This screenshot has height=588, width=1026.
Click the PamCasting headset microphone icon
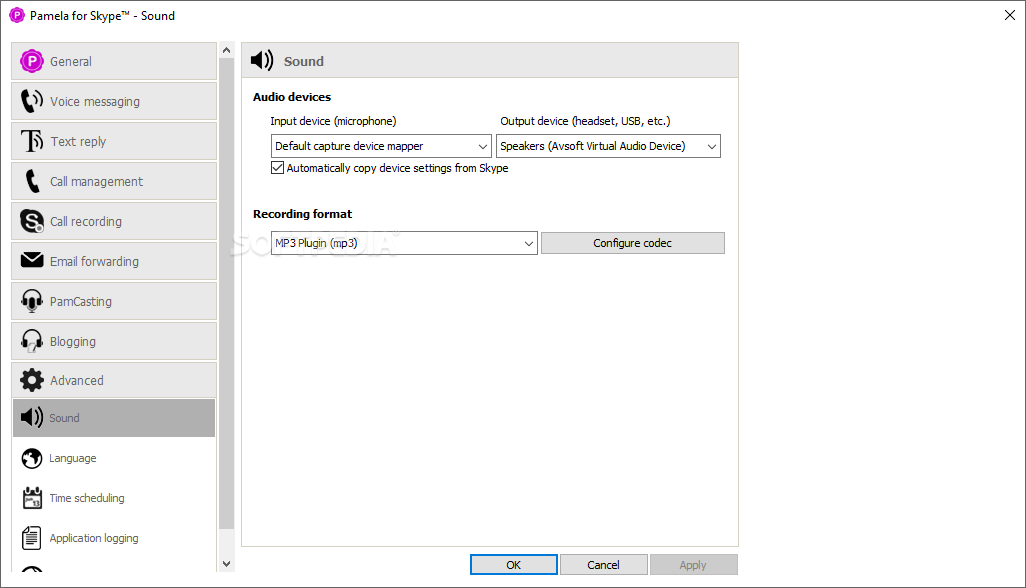pyautogui.click(x=31, y=301)
